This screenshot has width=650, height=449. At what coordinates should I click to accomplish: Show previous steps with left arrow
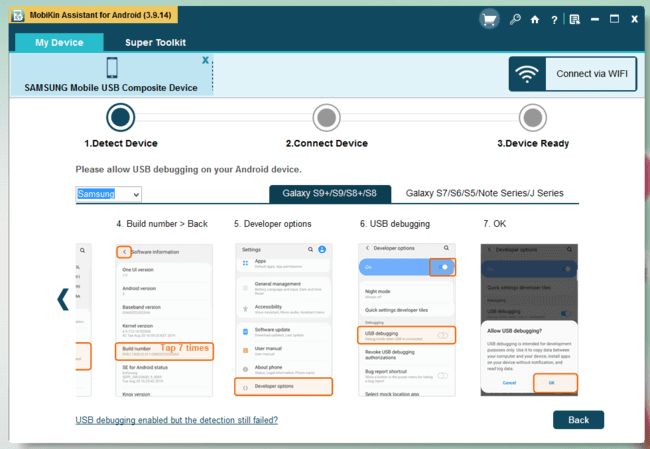point(63,299)
